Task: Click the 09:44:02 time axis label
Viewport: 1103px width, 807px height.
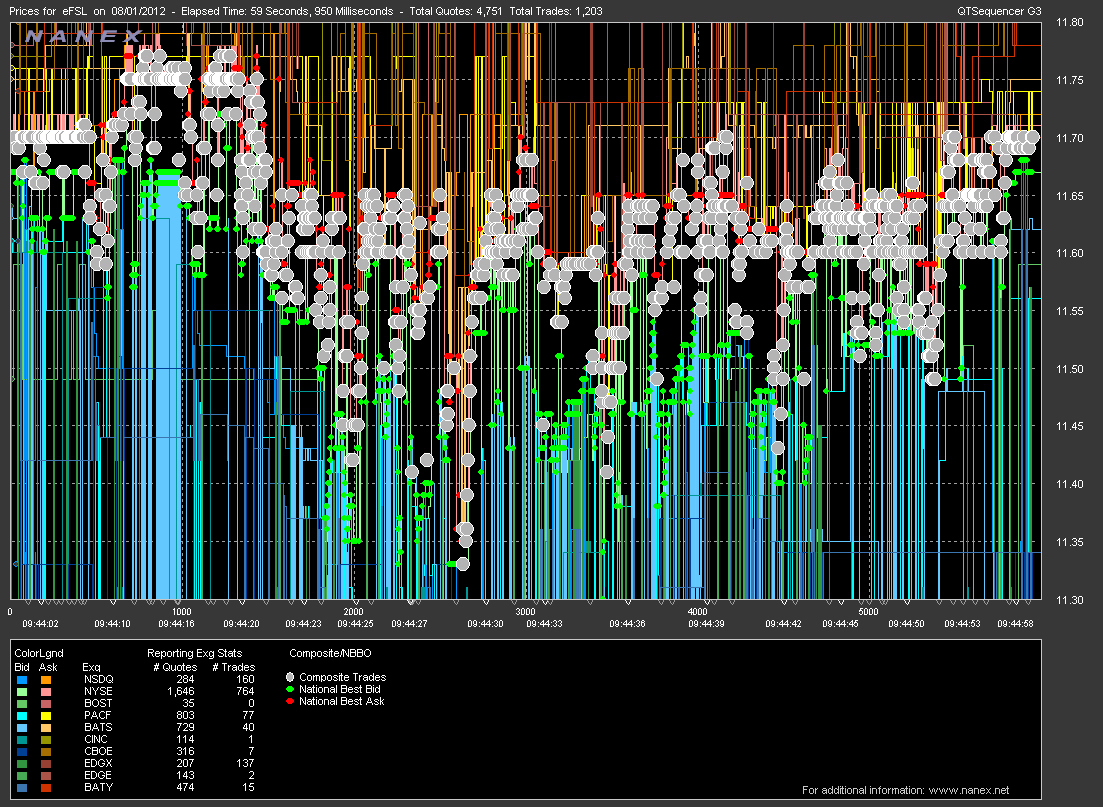Action: [x=40, y=623]
